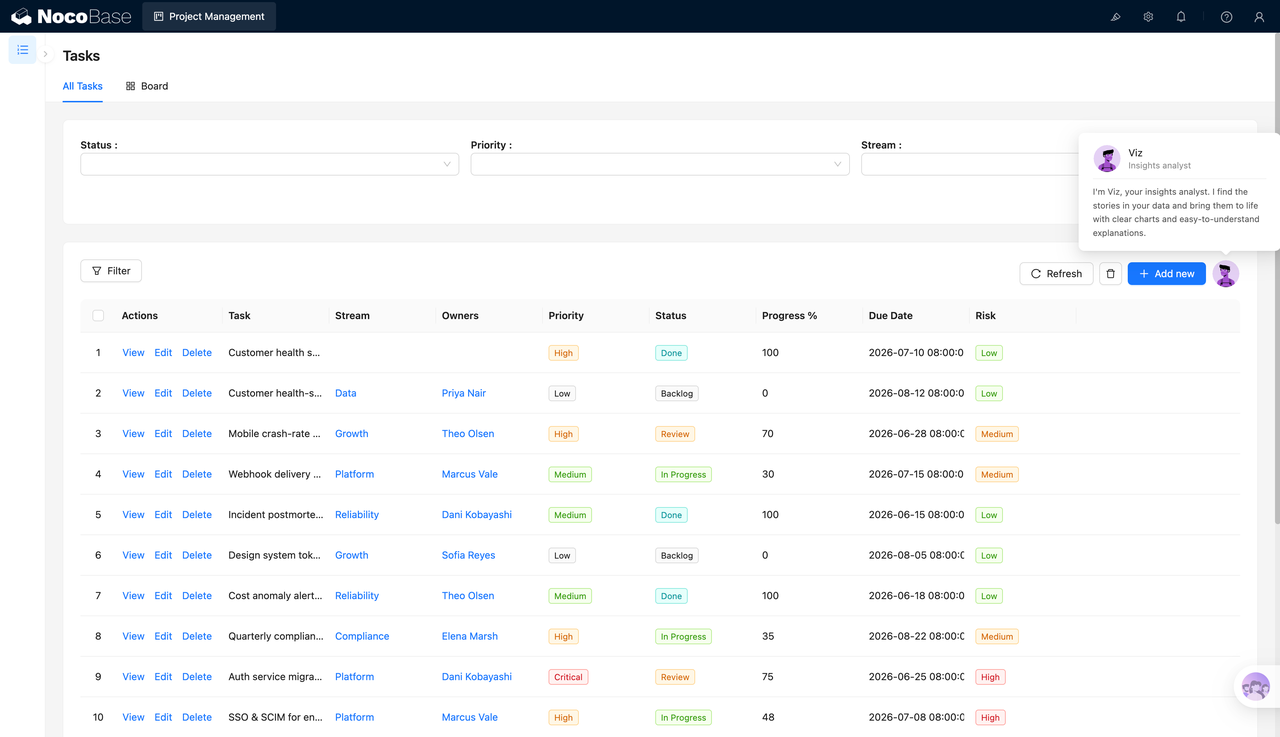Click the Refresh button
This screenshot has width=1280, height=737.
pyautogui.click(x=1056, y=273)
